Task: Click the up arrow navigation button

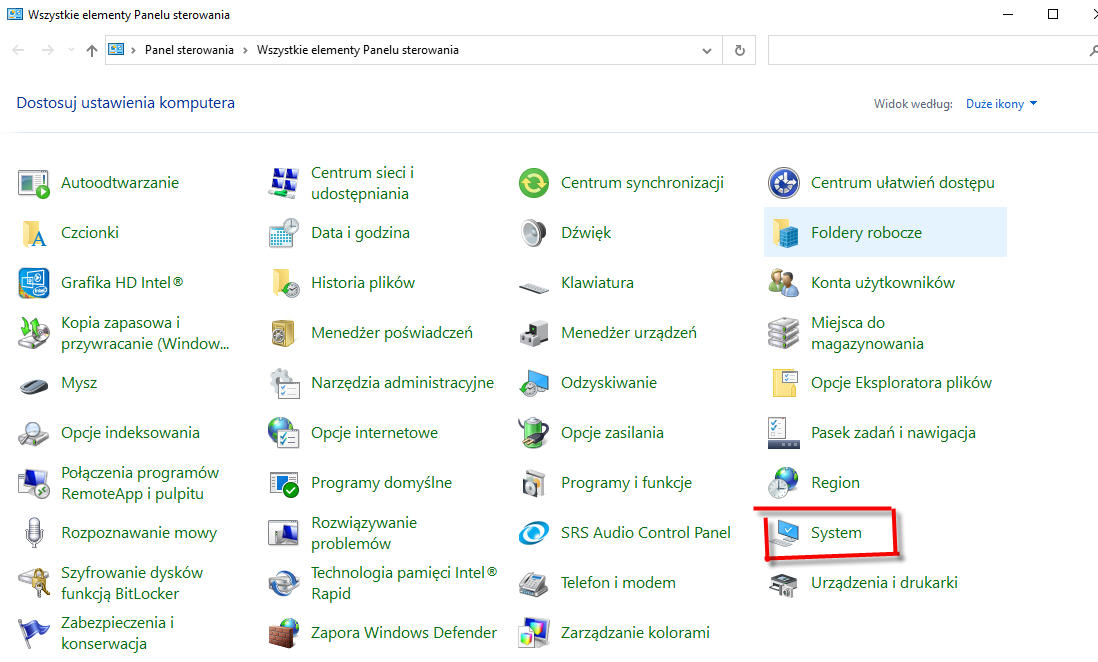Action: pos(92,50)
